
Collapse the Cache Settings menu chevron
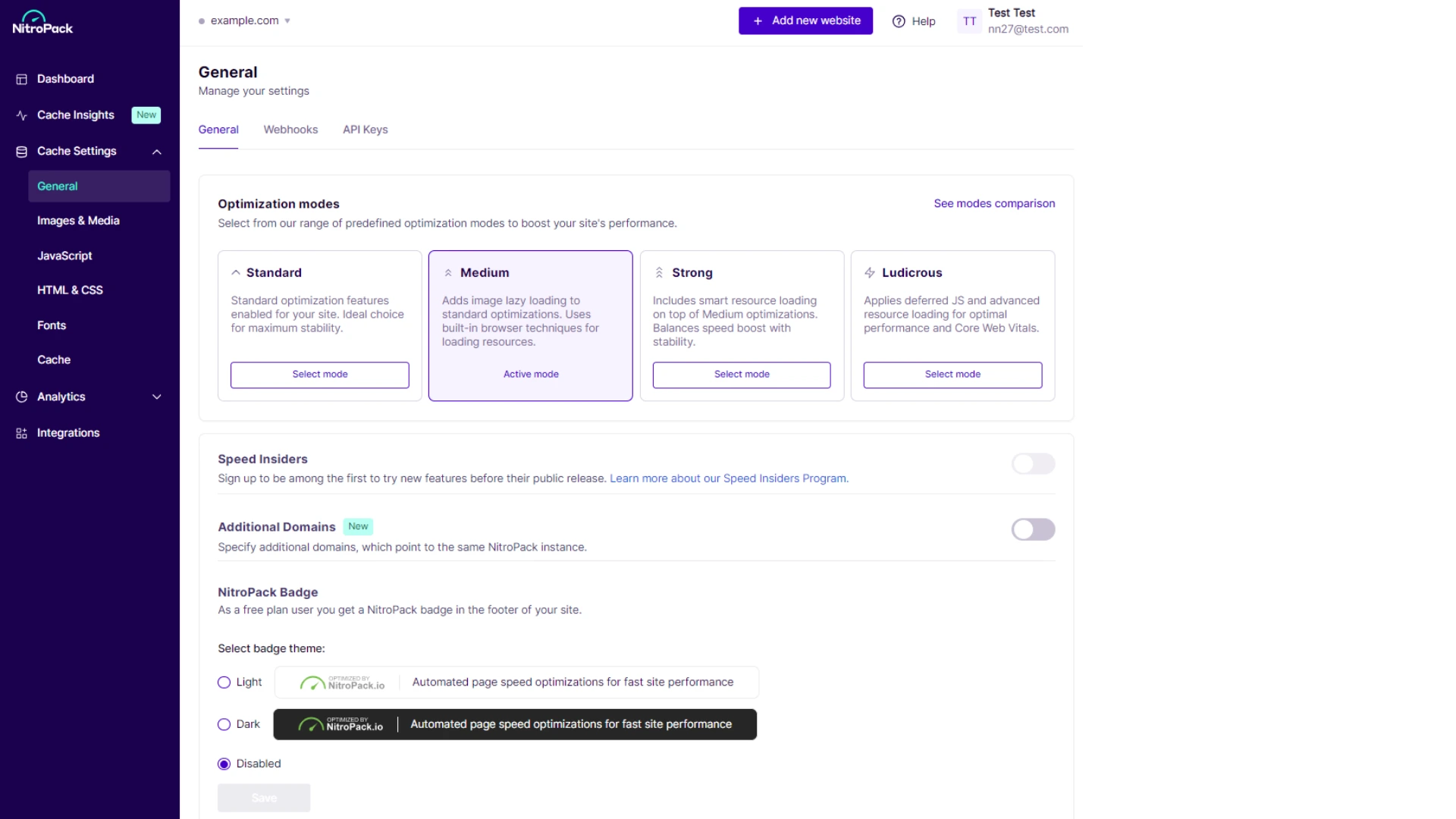(157, 152)
